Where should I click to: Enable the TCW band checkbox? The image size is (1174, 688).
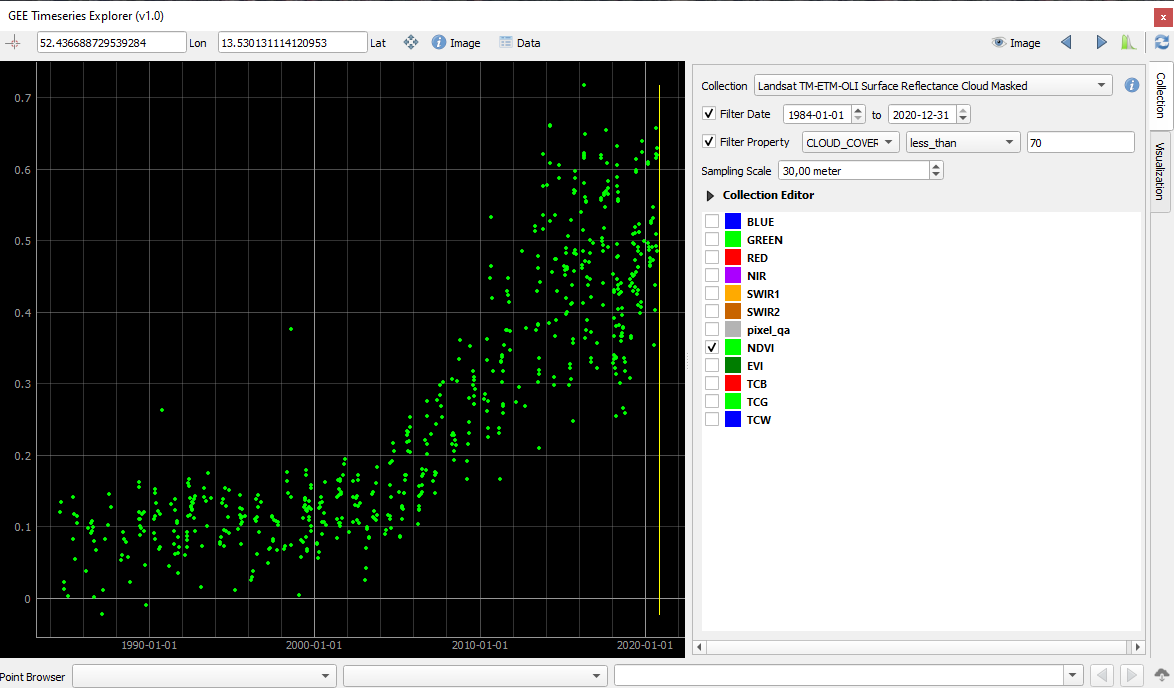pos(712,419)
